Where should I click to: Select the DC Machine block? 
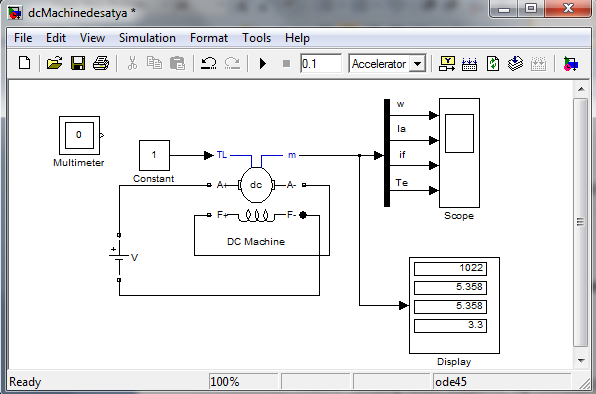[x=256, y=185]
